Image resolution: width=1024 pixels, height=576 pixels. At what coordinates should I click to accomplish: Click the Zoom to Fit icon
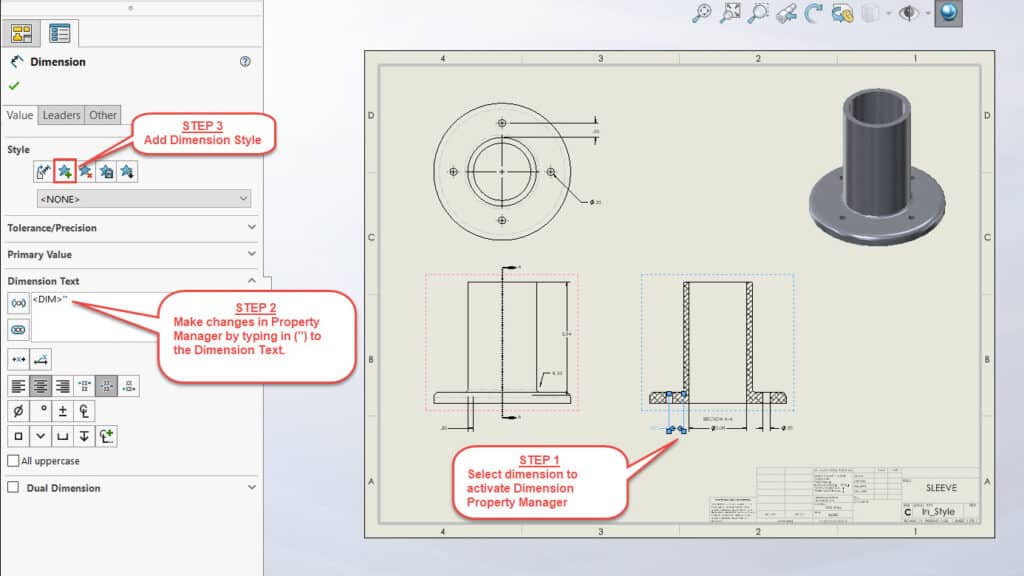tap(730, 14)
